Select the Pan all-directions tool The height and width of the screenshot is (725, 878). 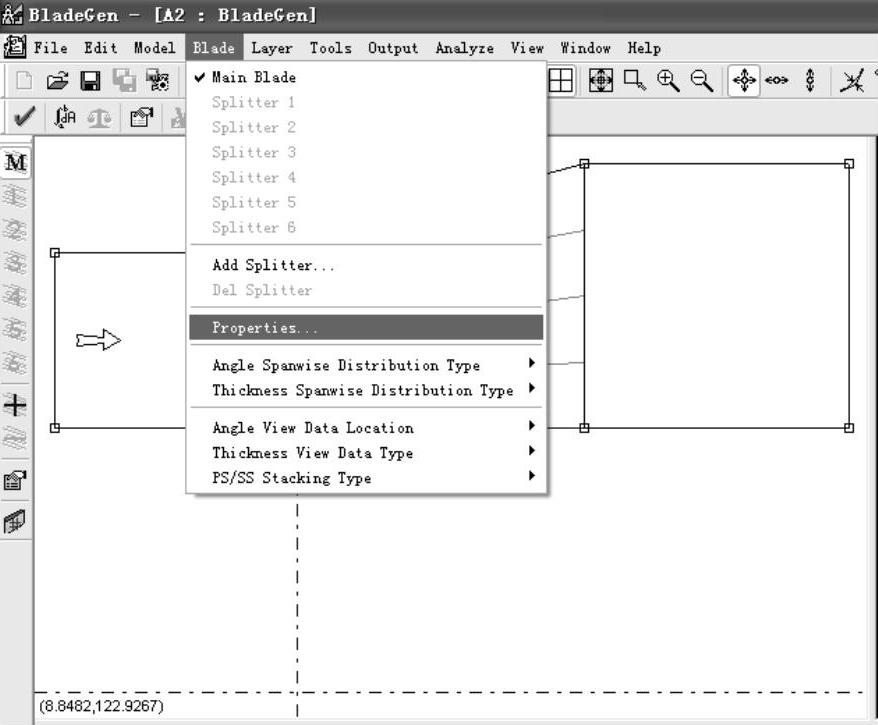tap(744, 81)
